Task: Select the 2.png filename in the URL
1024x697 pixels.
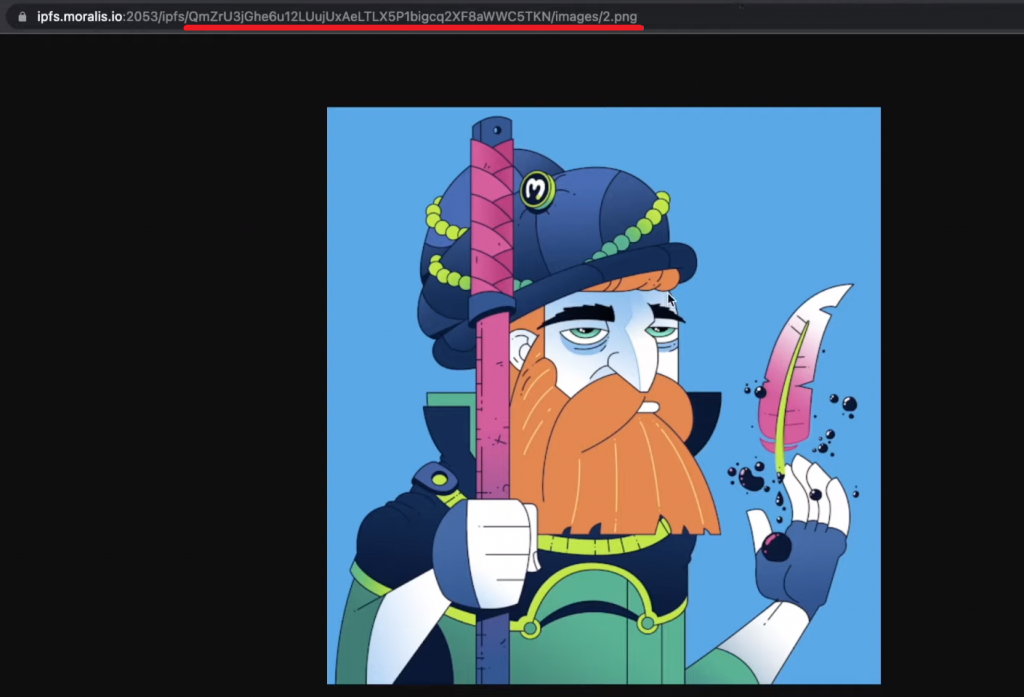Action: (620, 16)
